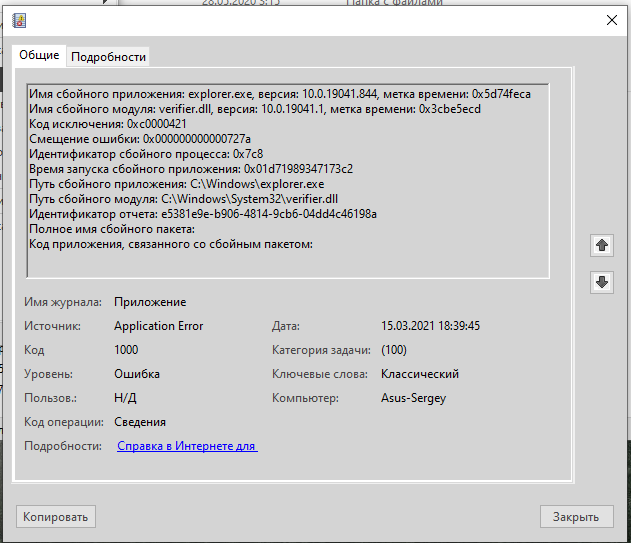This screenshot has height=543, width=631.
Task: Click the Категория задачи label
Action: pos(321,350)
